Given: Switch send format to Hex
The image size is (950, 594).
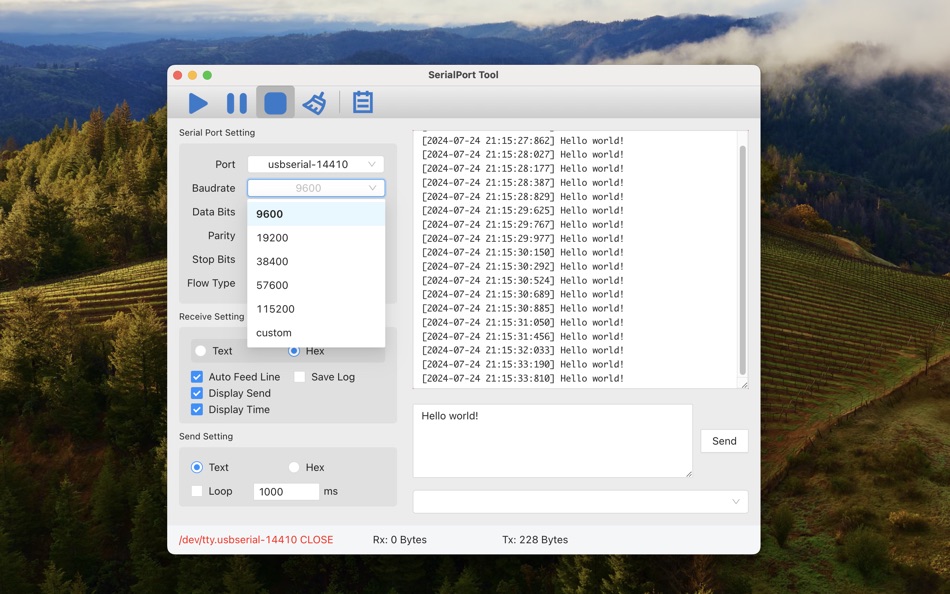Looking at the screenshot, I should (292, 467).
